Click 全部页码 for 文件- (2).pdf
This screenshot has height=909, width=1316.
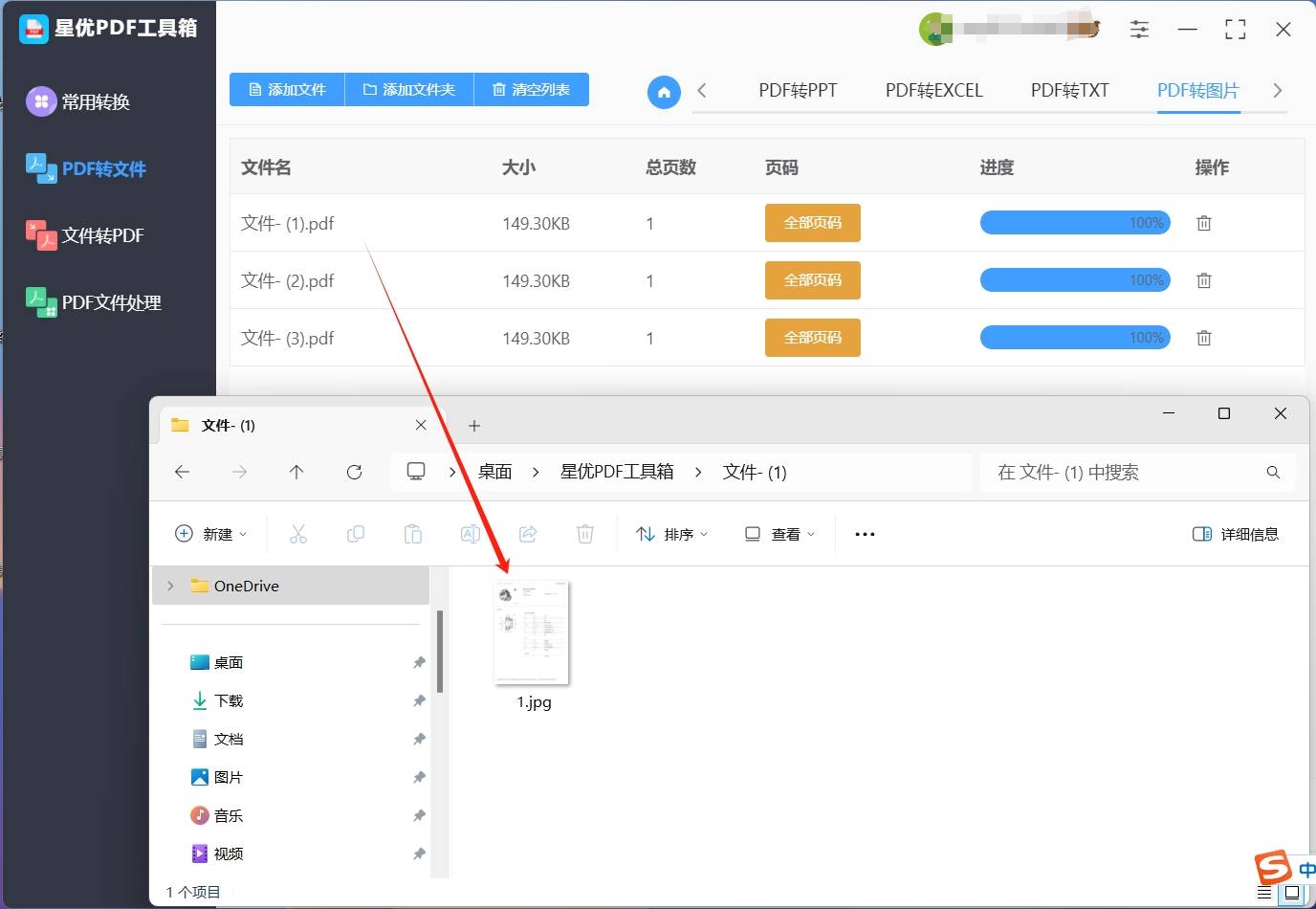click(813, 280)
